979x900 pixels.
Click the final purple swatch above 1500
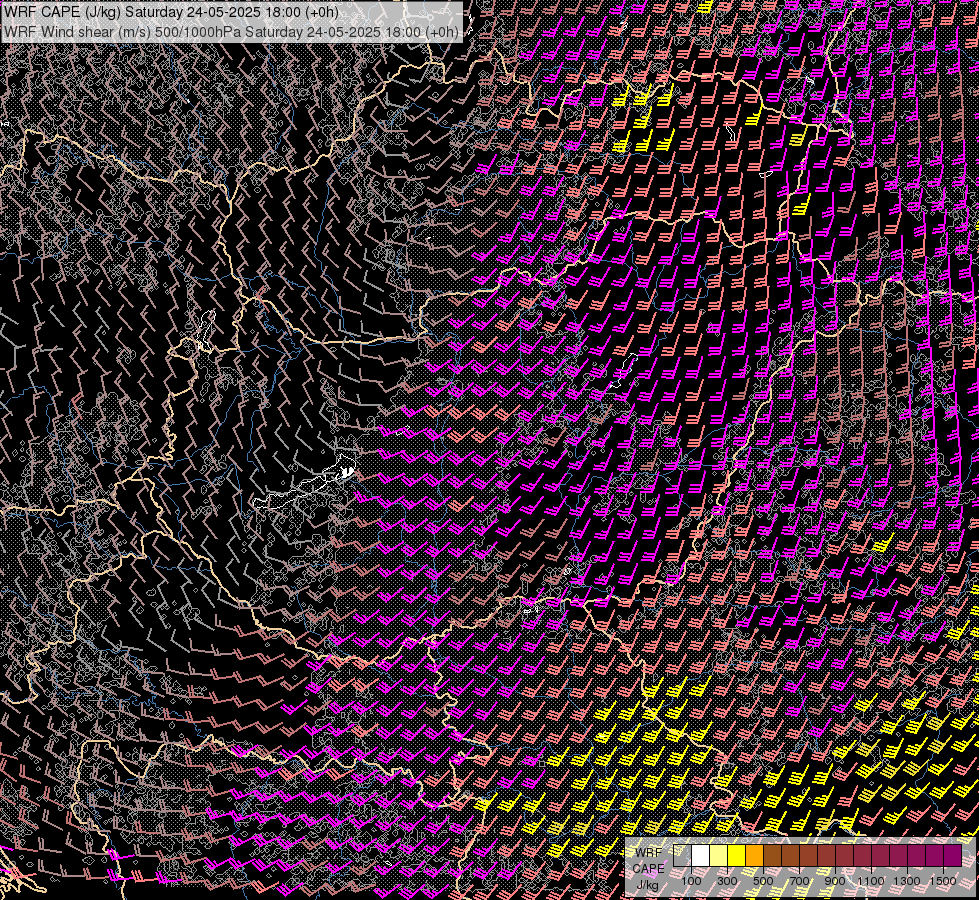tap(953, 856)
